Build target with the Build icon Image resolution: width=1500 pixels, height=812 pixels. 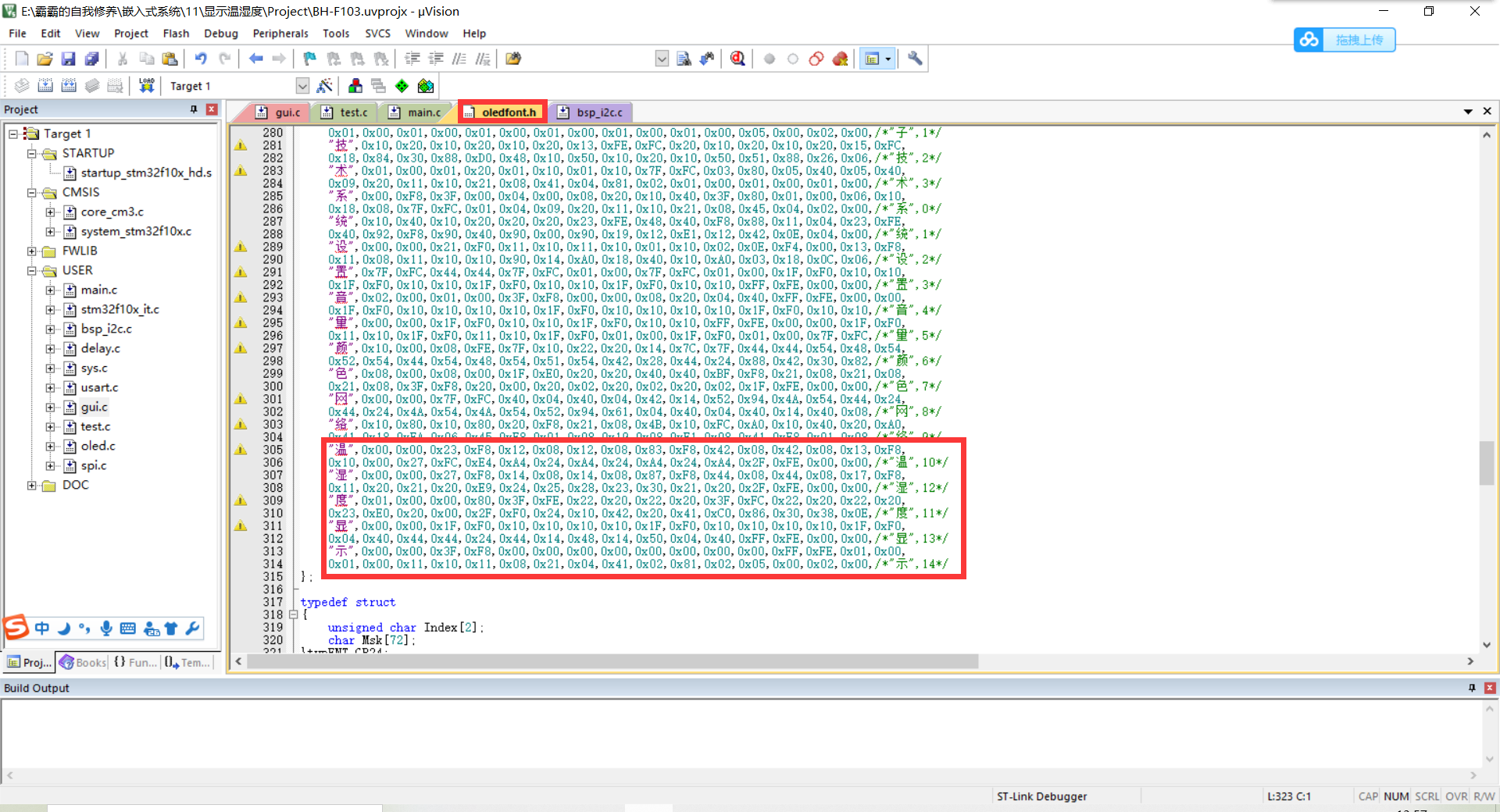(45, 86)
